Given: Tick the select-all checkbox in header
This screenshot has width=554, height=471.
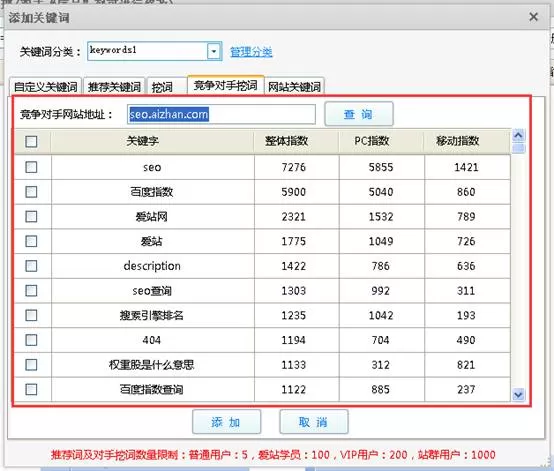Looking at the screenshot, I should click(31, 141).
